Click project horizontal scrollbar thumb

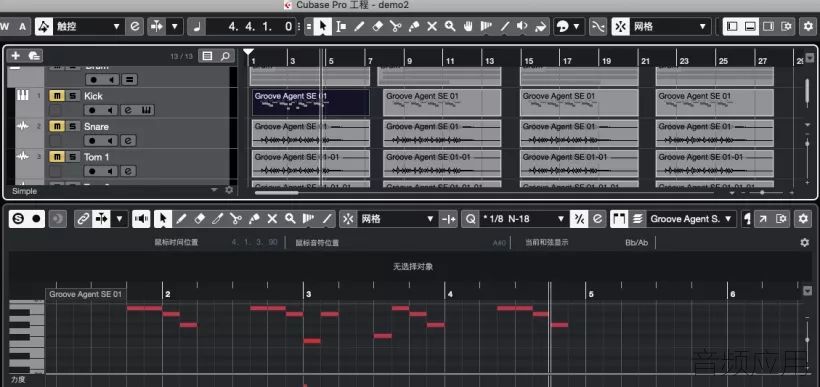pyautogui.click(x=276, y=192)
